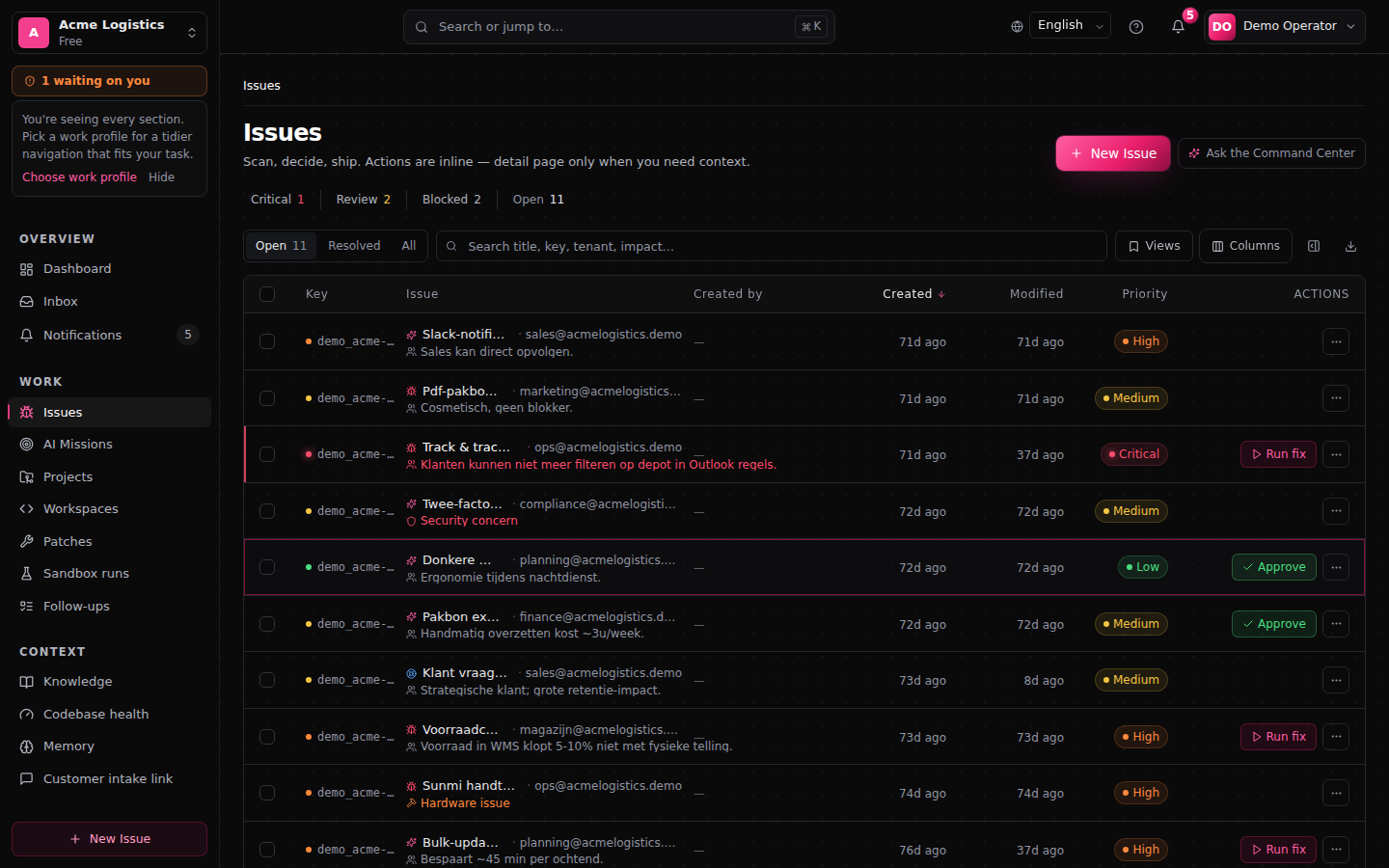This screenshot has height=868, width=1389.
Task: Run fix for Track & trac issue
Action: (1278, 454)
